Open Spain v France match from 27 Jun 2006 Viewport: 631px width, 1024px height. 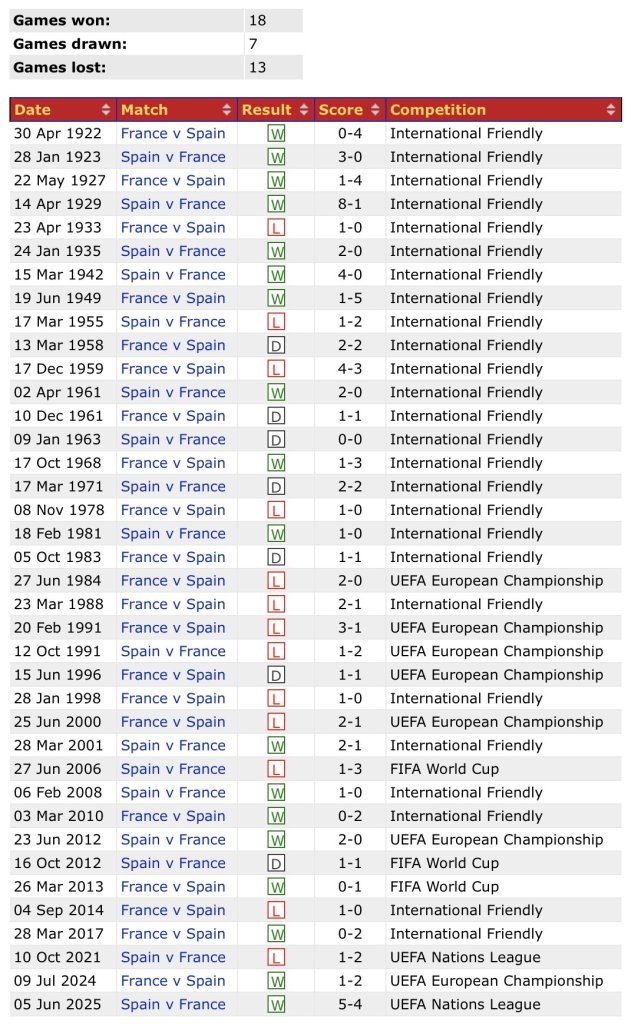point(173,769)
